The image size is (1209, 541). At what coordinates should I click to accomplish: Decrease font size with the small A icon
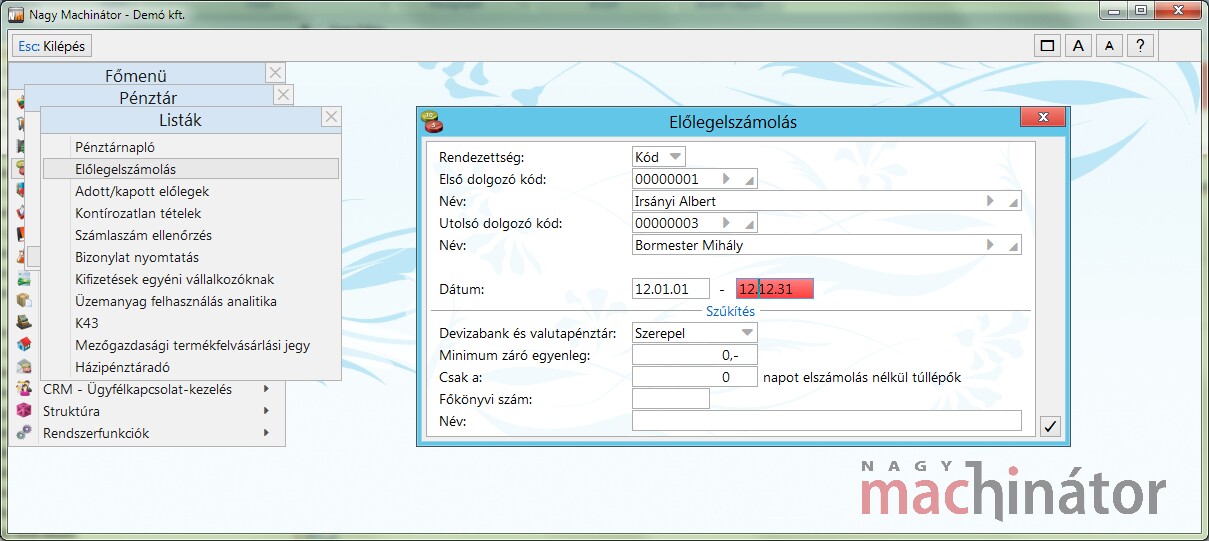pyautogui.click(x=1109, y=45)
